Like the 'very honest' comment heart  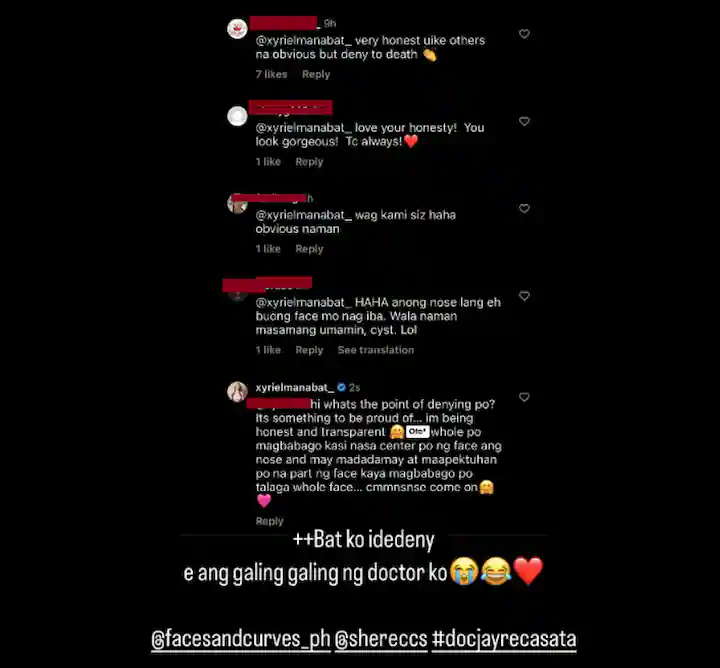point(524,34)
